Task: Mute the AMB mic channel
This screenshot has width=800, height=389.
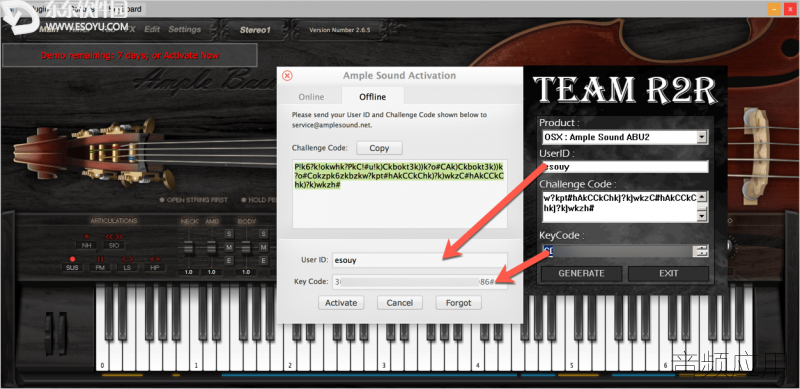Action: coord(229,247)
